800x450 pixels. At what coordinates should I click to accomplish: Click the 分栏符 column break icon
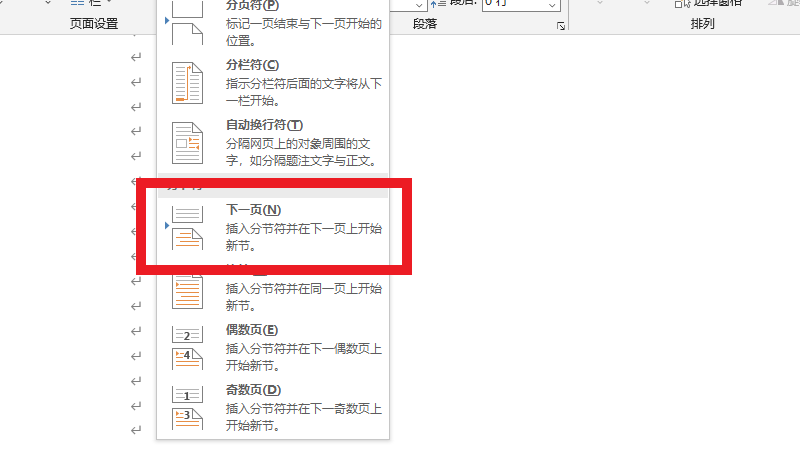point(187,82)
